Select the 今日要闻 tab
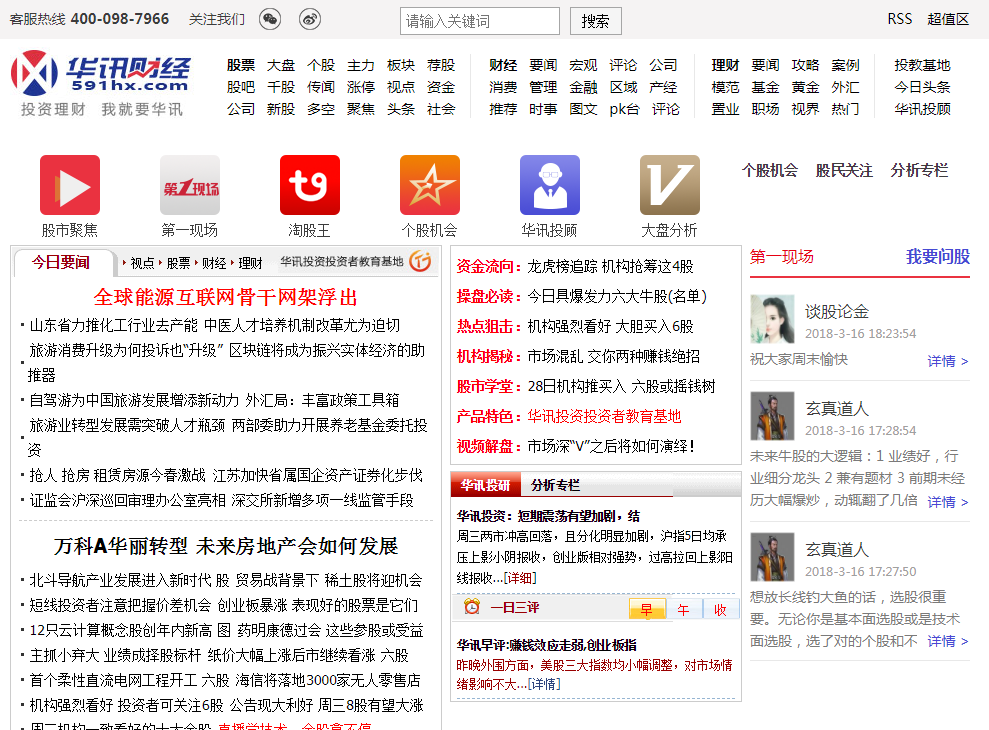989x730 pixels. tap(61, 262)
